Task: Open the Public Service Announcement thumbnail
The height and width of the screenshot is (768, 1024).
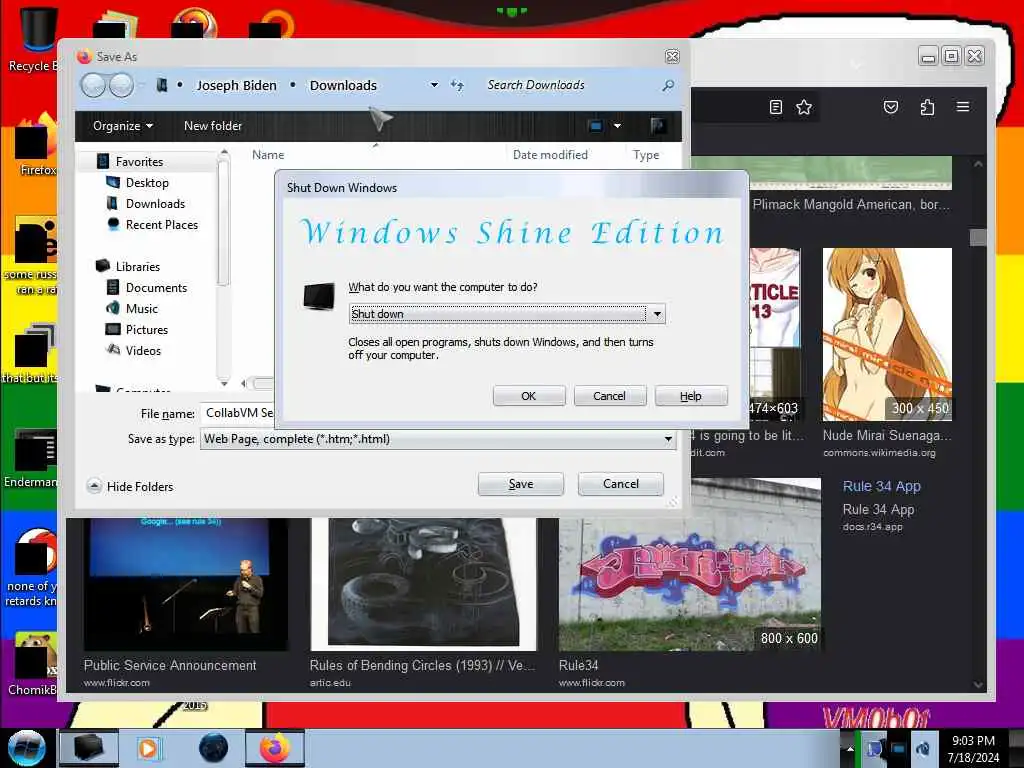Action: point(185,584)
